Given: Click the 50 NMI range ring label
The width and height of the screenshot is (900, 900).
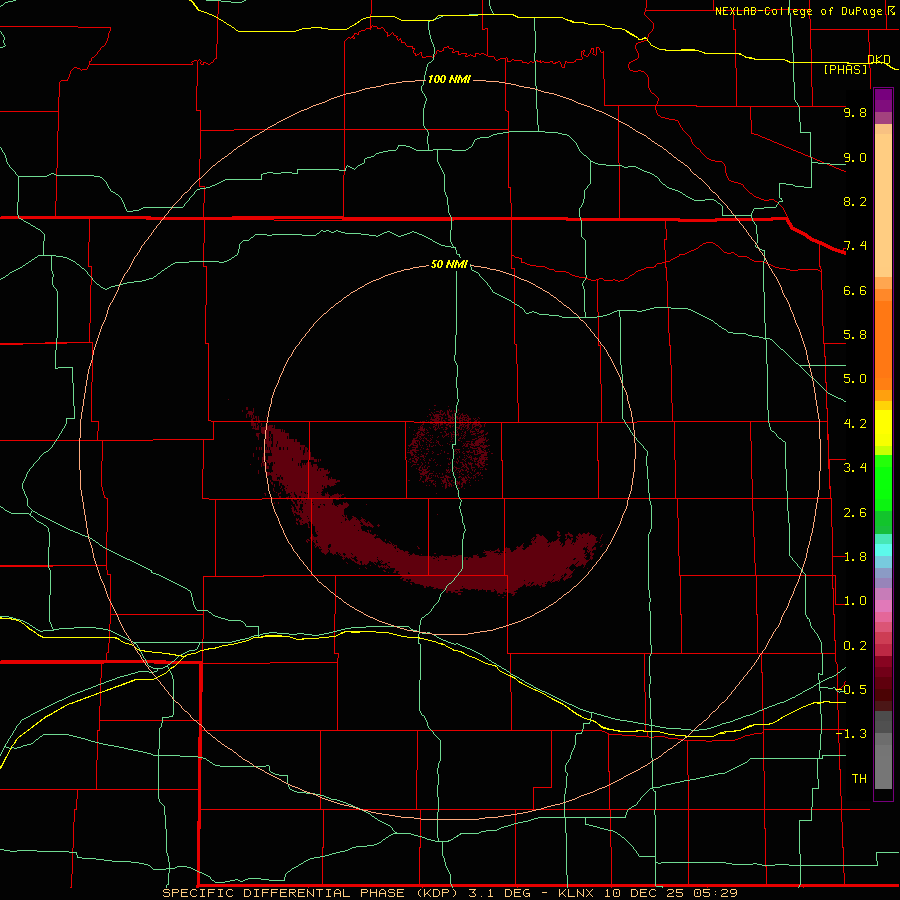Looking at the screenshot, I should pos(449,264).
